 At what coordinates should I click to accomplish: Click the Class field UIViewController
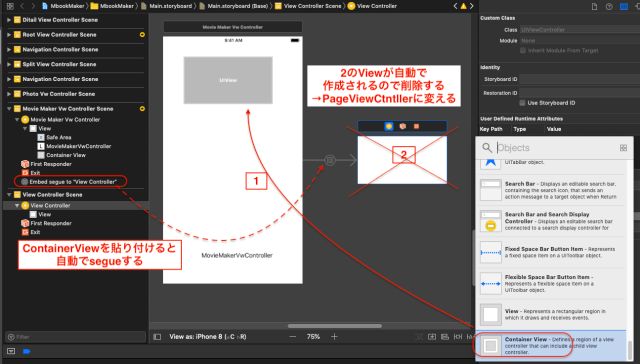click(x=580, y=30)
